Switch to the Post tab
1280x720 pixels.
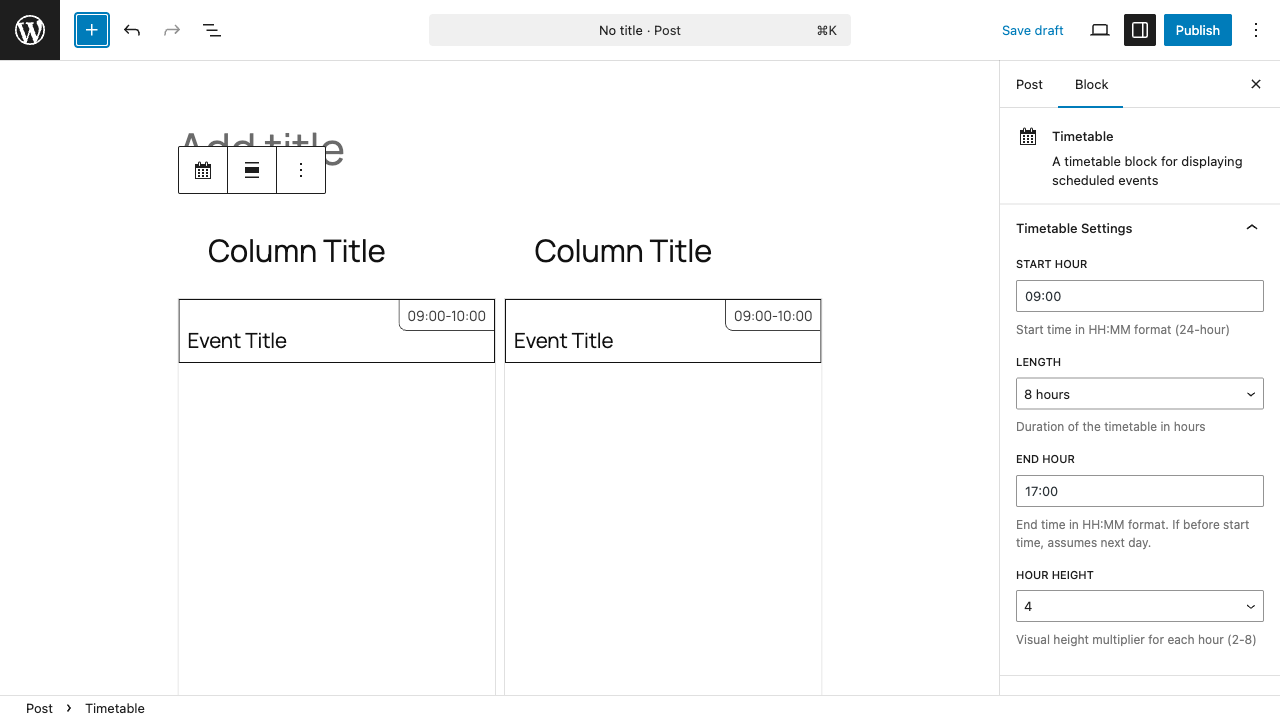tap(1029, 84)
